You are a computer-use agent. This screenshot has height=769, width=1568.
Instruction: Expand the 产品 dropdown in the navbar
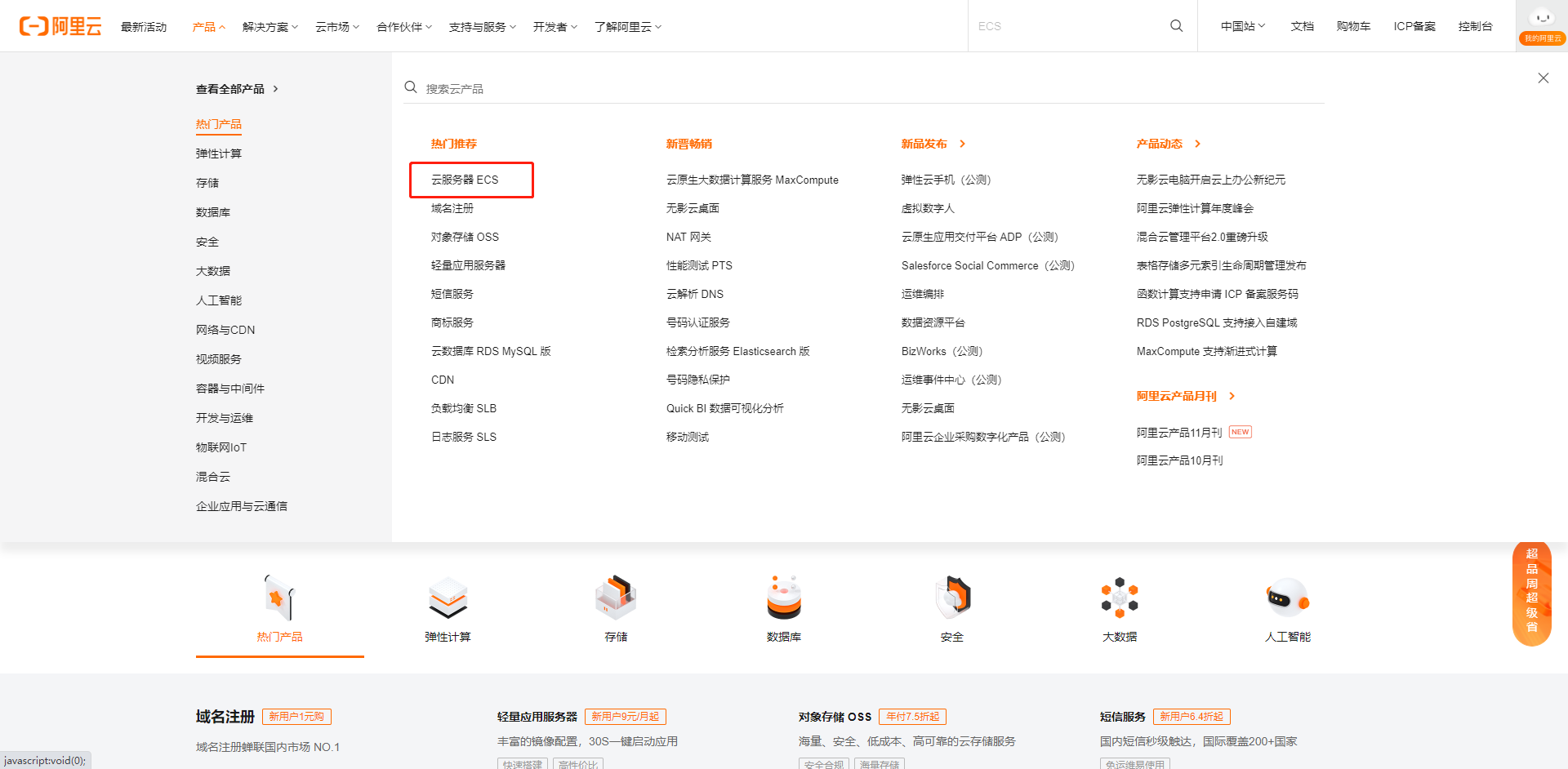pos(209,27)
